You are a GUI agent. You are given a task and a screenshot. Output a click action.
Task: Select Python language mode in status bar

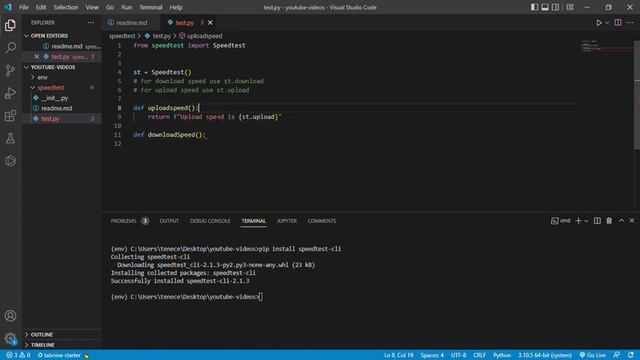pos(502,356)
